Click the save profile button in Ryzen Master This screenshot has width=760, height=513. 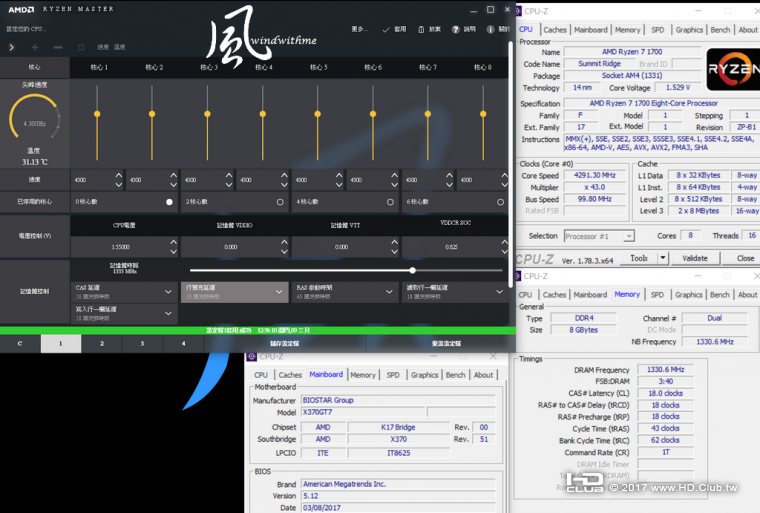pyautogui.click(x=284, y=343)
